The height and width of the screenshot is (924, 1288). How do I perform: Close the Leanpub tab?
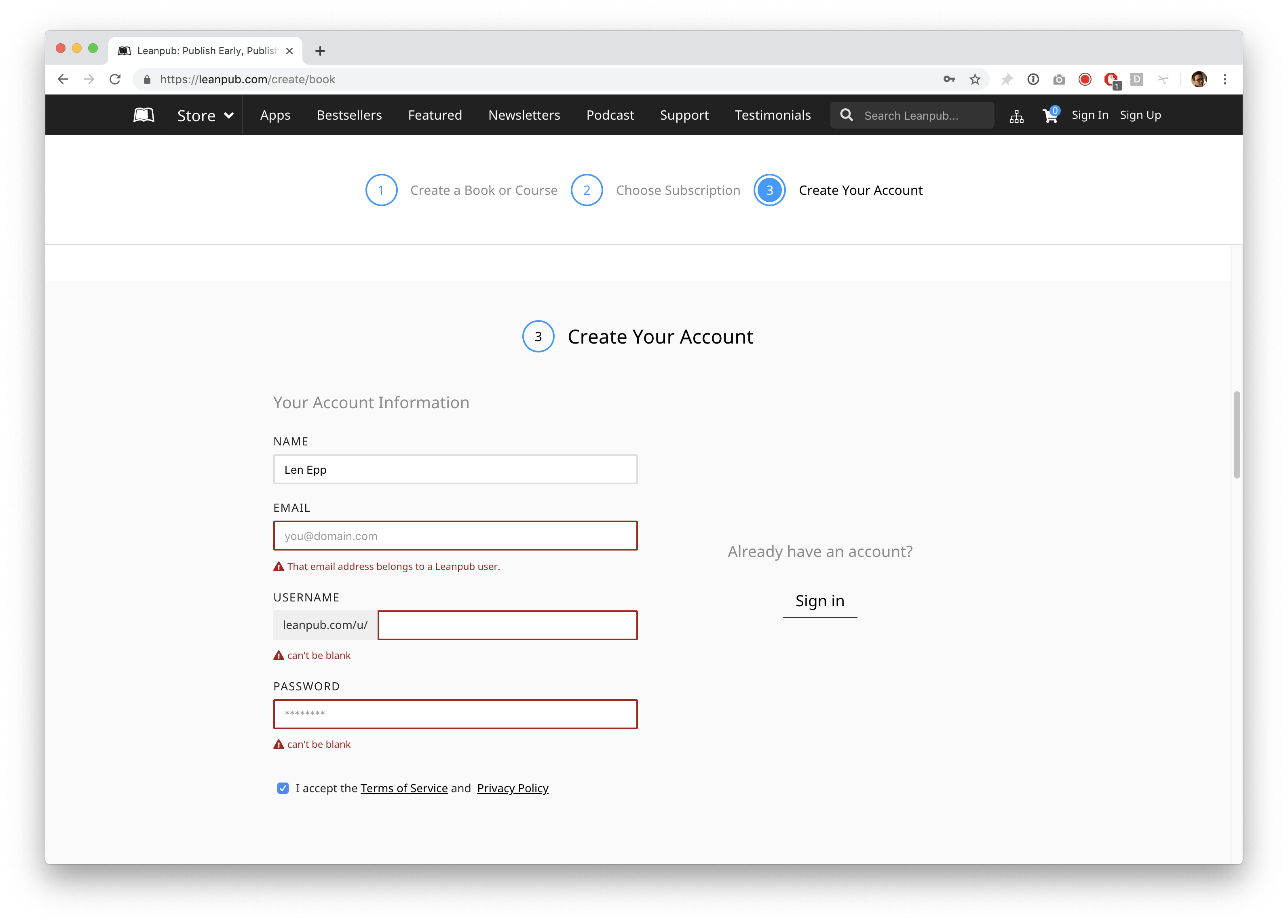coord(289,51)
